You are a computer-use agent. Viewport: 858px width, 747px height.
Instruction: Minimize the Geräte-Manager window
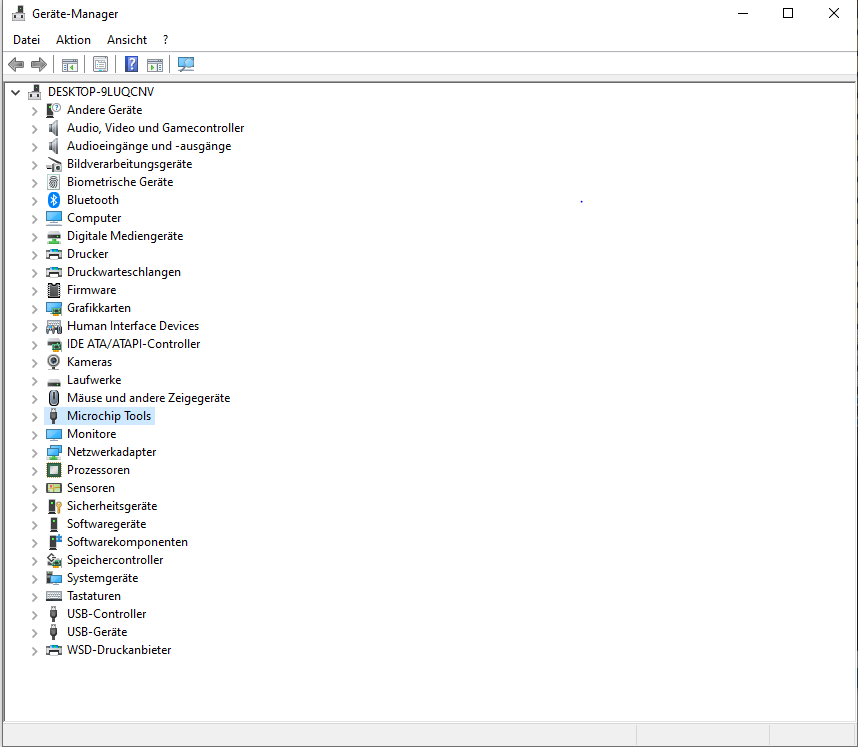743,13
